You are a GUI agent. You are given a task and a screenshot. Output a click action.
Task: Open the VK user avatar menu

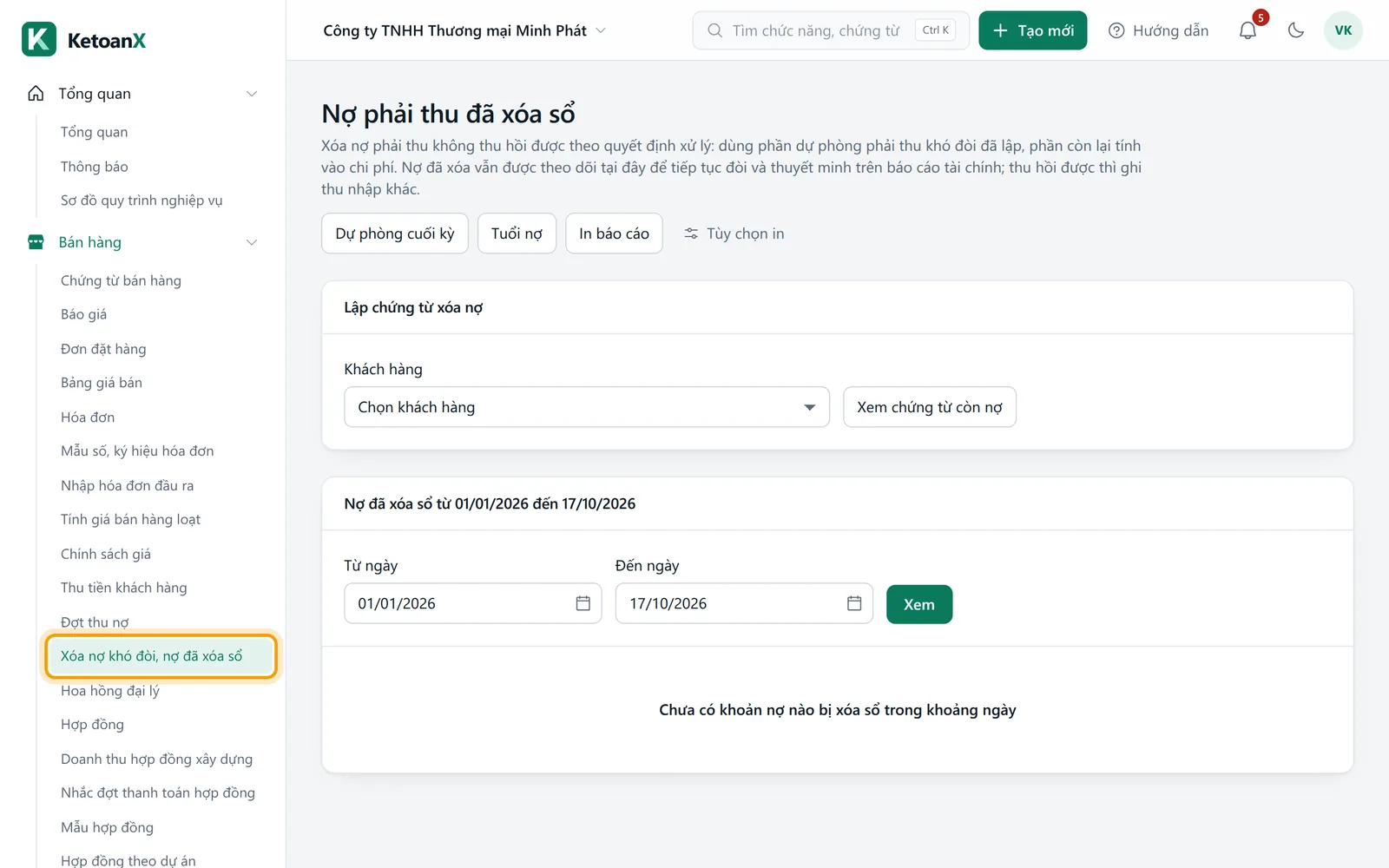pyautogui.click(x=1343, y=30)
